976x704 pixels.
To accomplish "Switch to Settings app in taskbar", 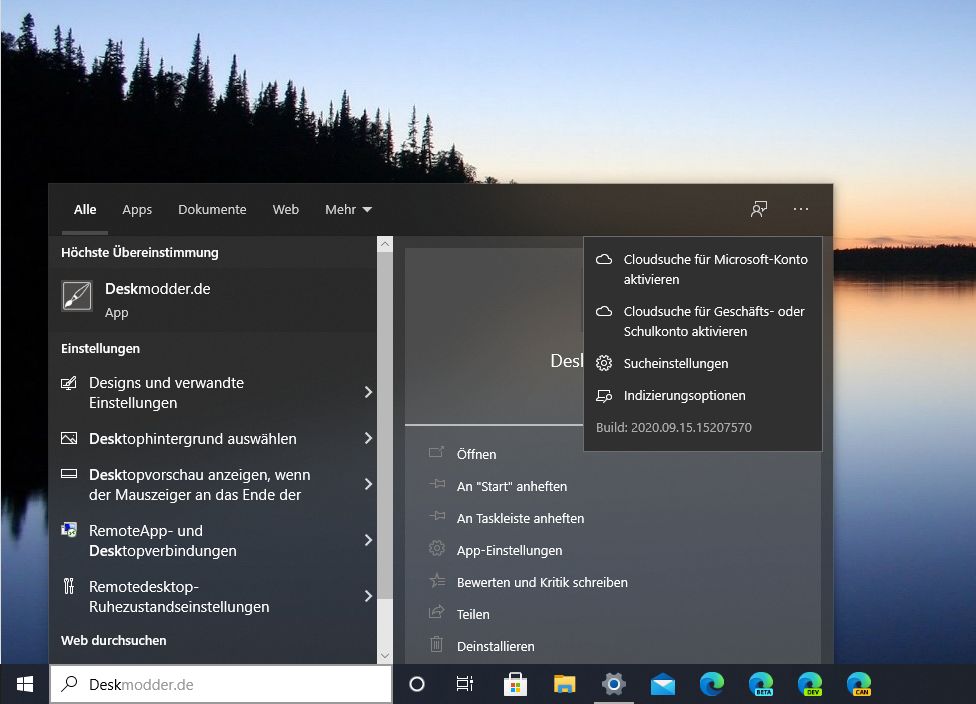I will [614, 684].
